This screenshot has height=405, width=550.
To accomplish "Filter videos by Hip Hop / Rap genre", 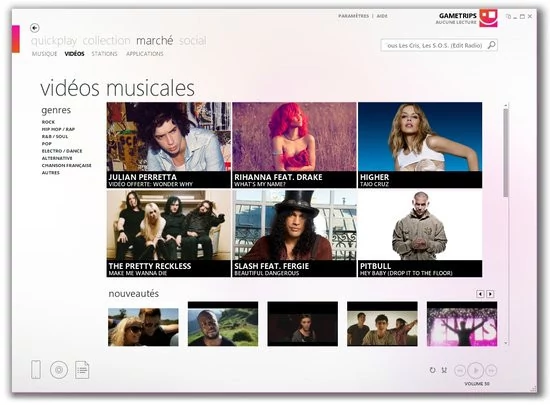I will click(x=58, y=129).
